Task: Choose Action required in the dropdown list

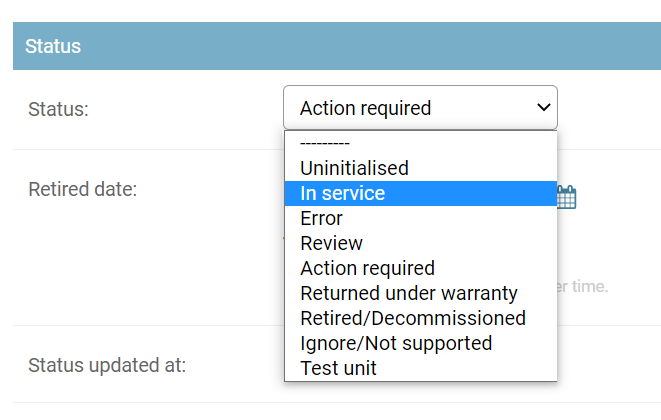Action: (x=367, y=268)
